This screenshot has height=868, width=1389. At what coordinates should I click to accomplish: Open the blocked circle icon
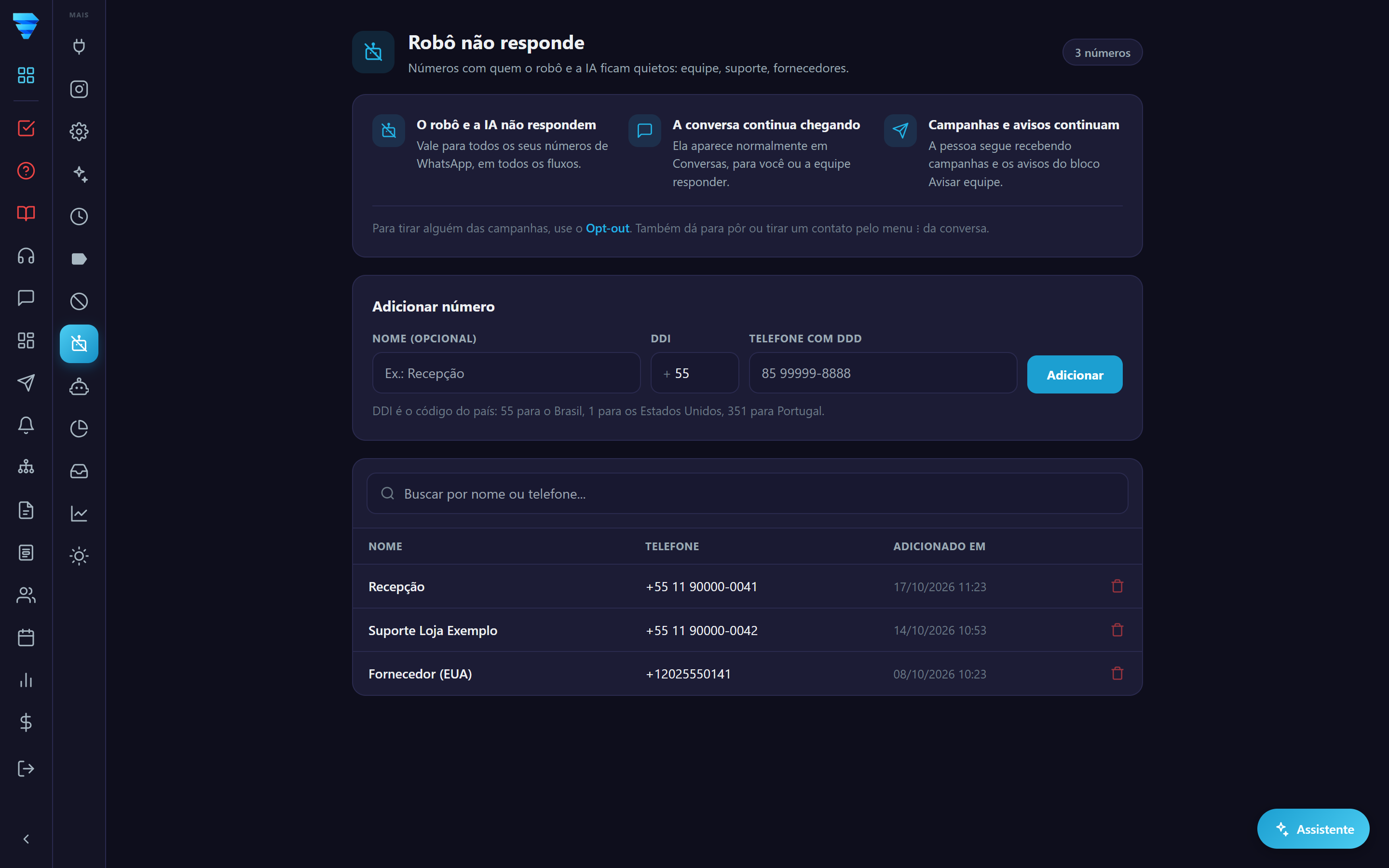[x=79, y=301]
